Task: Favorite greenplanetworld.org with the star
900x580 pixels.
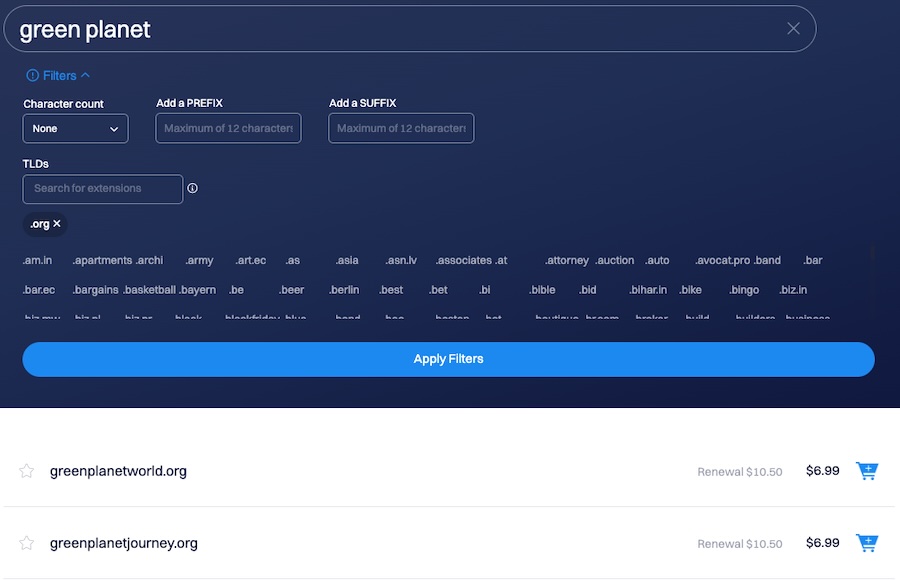Action: coord(27,471)
